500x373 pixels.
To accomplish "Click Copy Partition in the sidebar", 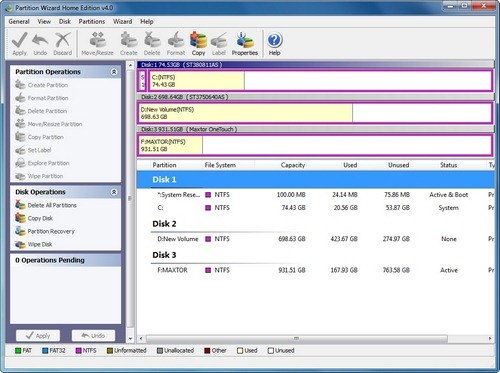I will click(x=39, y=137).
